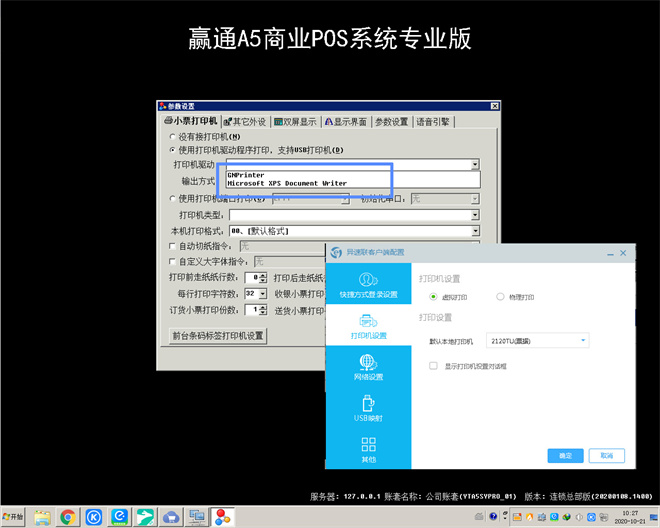Image resolution: width=660 pixels, height=528 pixels.
Task: Select 虚拟打印 radio option
Action: click(433, 297)
